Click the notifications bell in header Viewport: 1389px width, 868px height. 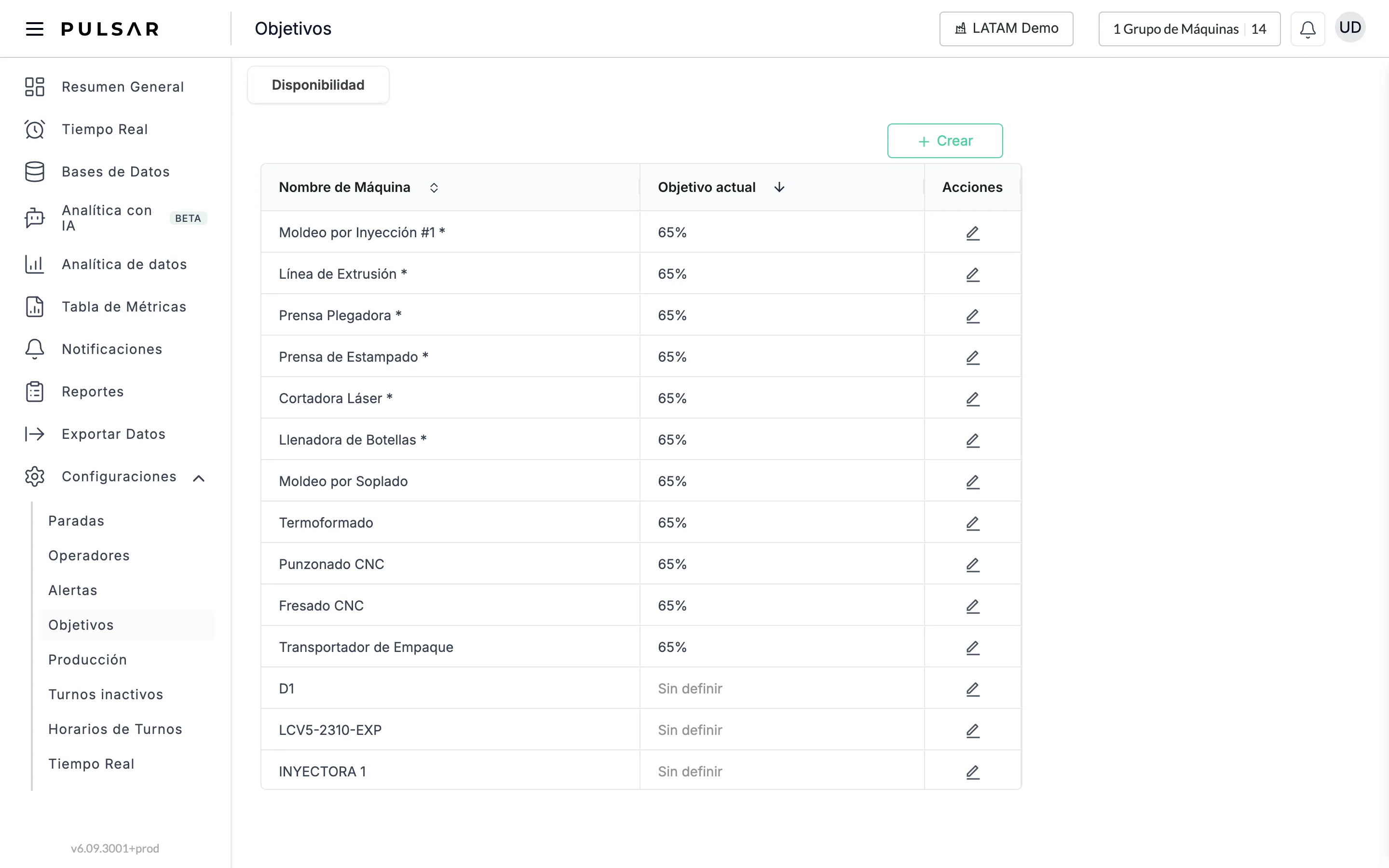pyautogui.click(x=1307, y=29)
